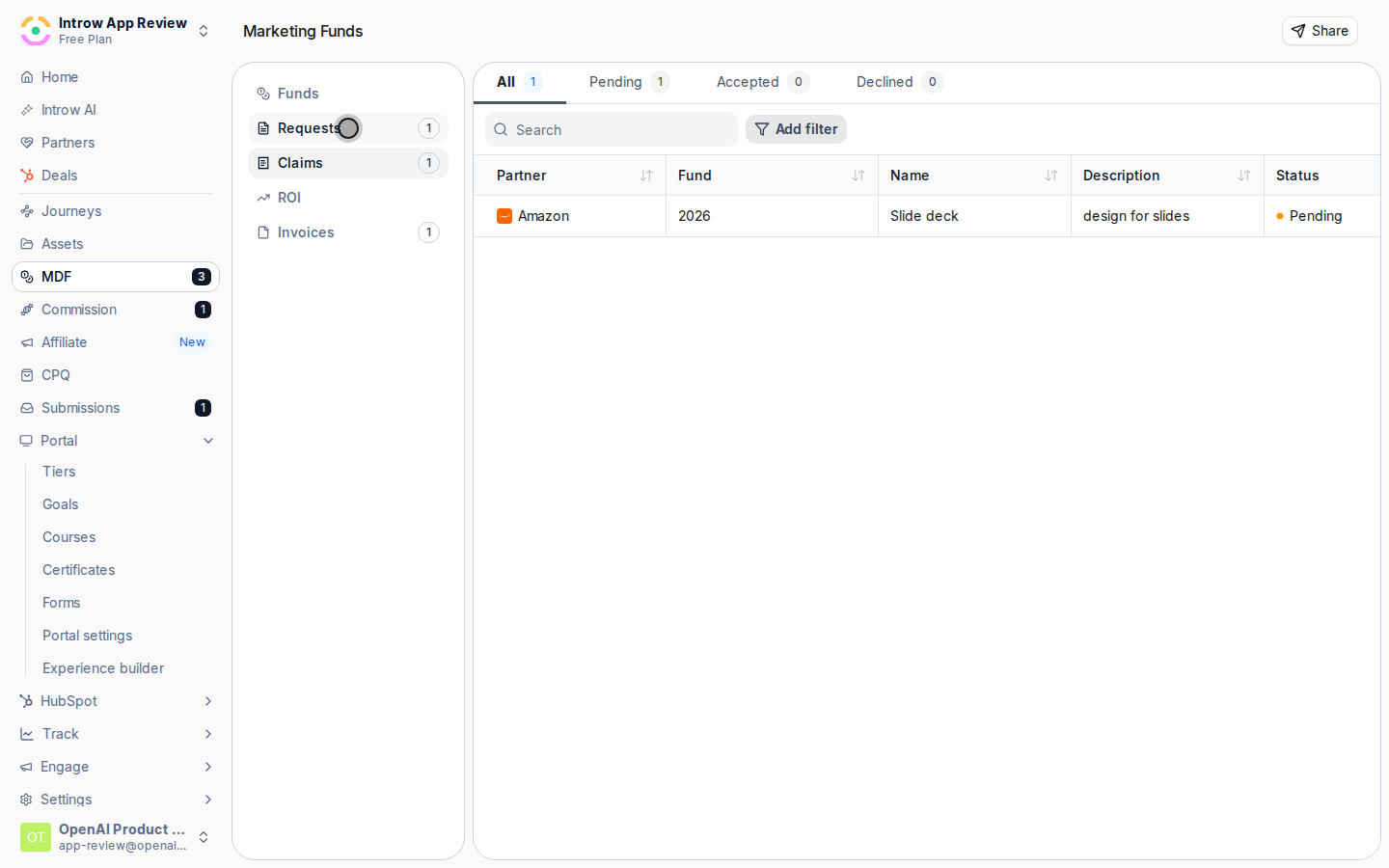Open the Home icon in sidebar
1389x868 pixels.
[x=27, y=77]
